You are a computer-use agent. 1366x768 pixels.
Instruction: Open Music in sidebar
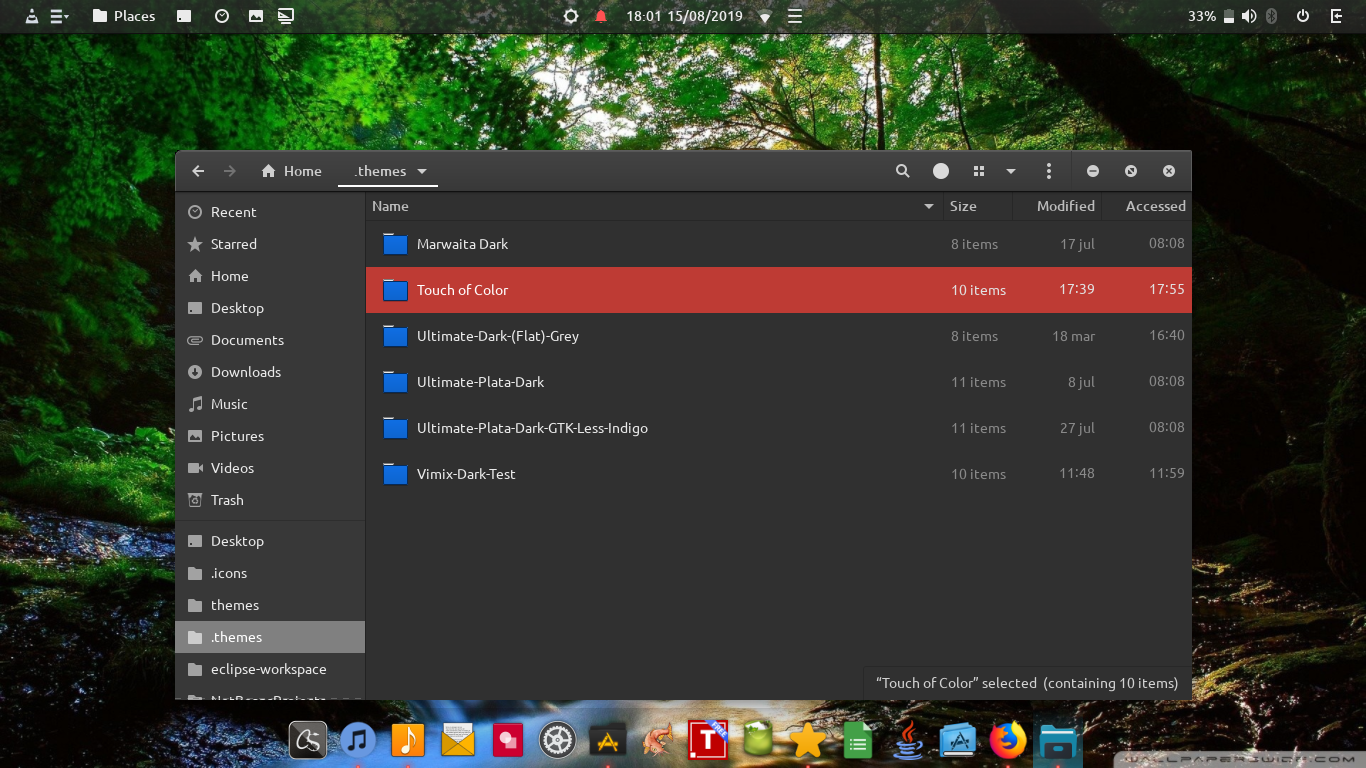click(270, 404)
